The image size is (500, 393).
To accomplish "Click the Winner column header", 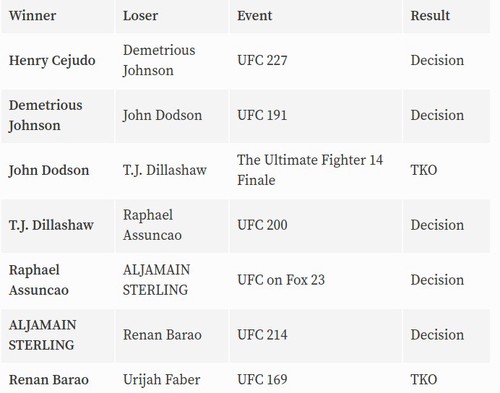I will (32, 16).
